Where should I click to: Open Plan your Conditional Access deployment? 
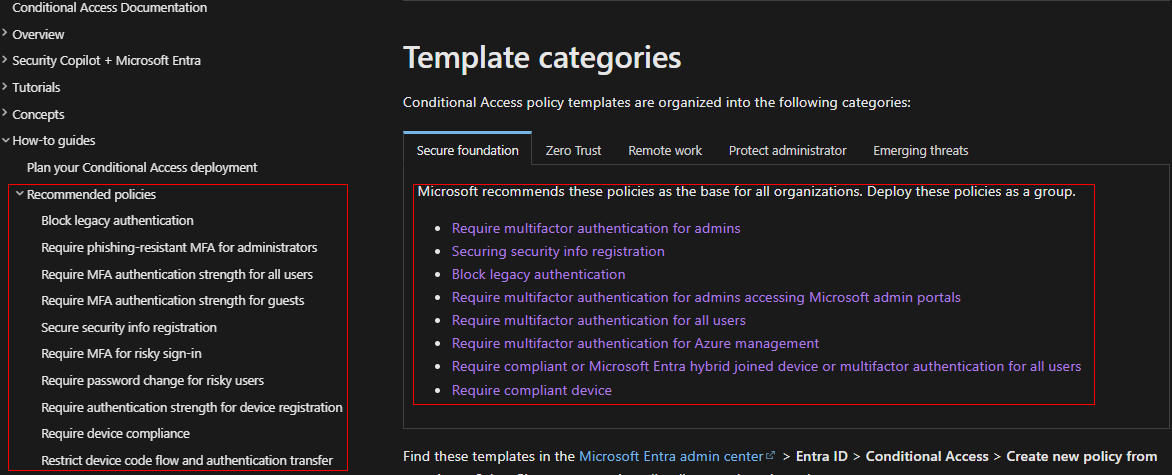(x=142, y=168)
